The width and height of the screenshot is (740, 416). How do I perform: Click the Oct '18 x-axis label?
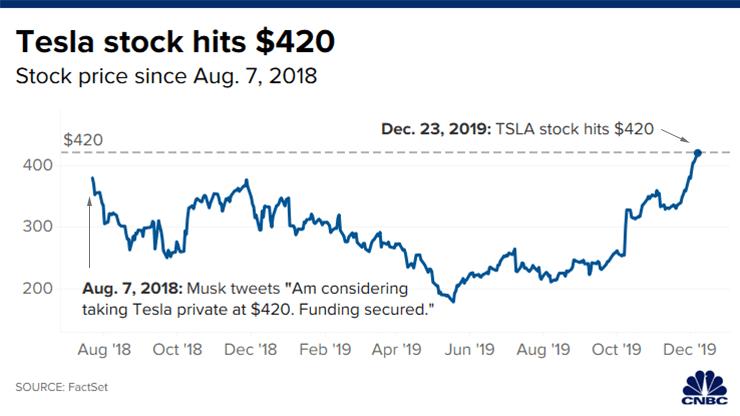click(177, 349)
